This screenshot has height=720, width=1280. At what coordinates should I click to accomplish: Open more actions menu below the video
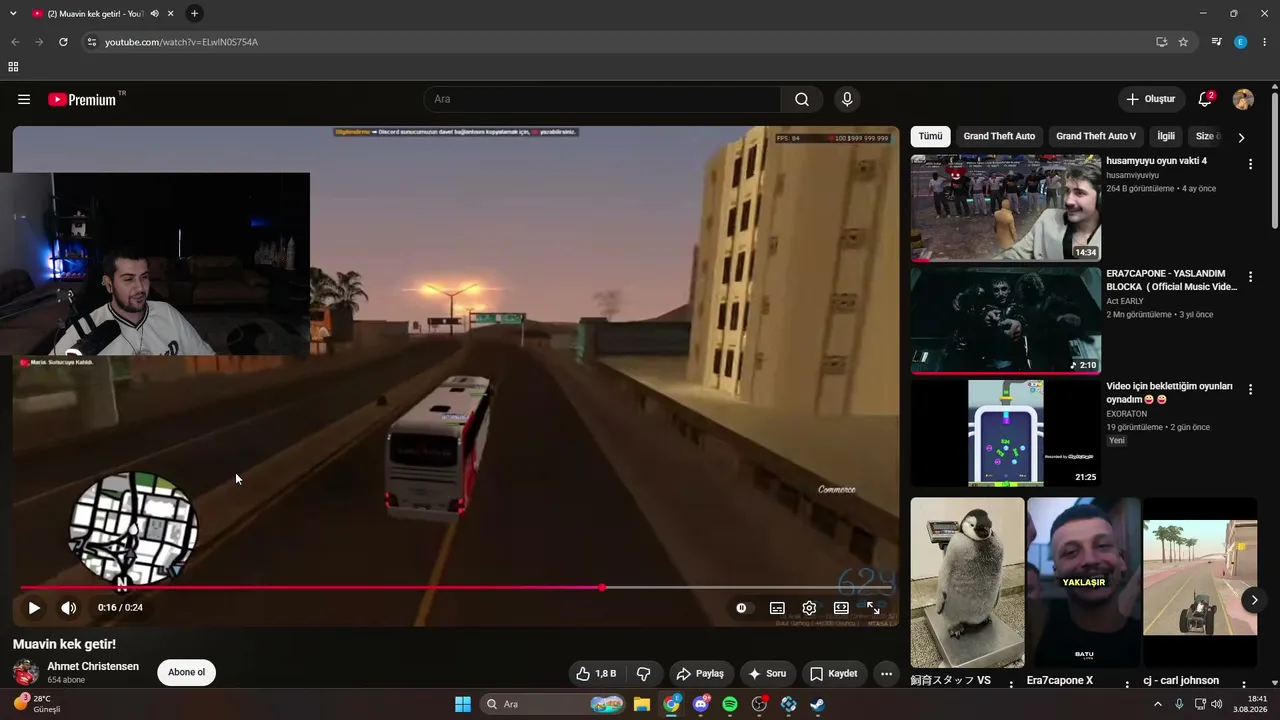[x=886, y=673]
